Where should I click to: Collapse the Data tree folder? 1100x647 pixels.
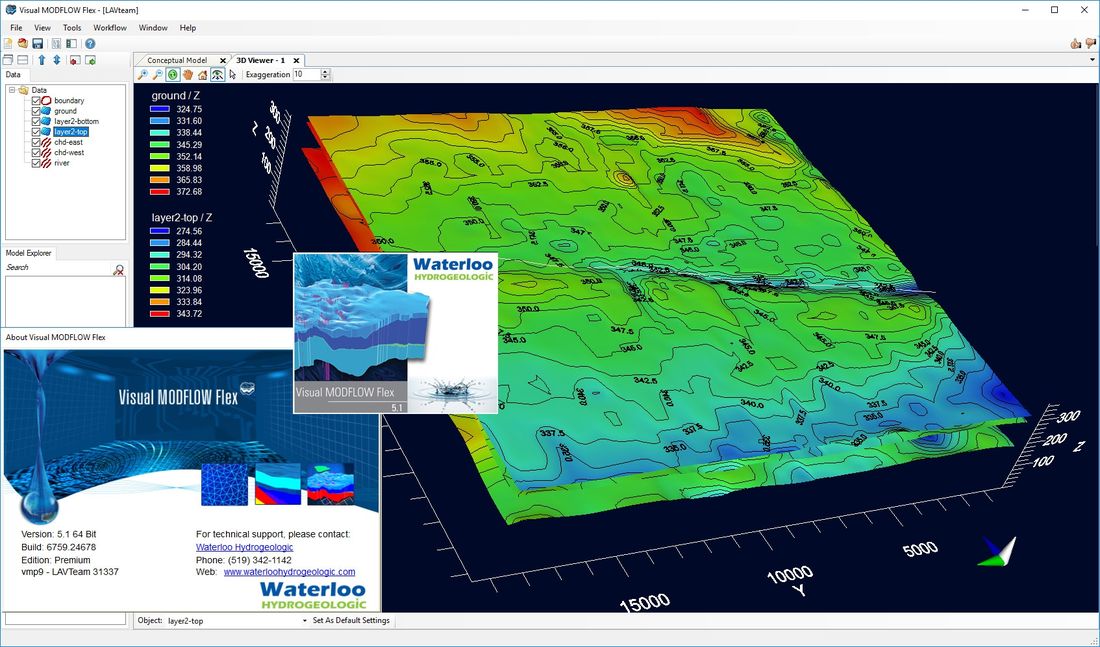(x=11, y=90)
